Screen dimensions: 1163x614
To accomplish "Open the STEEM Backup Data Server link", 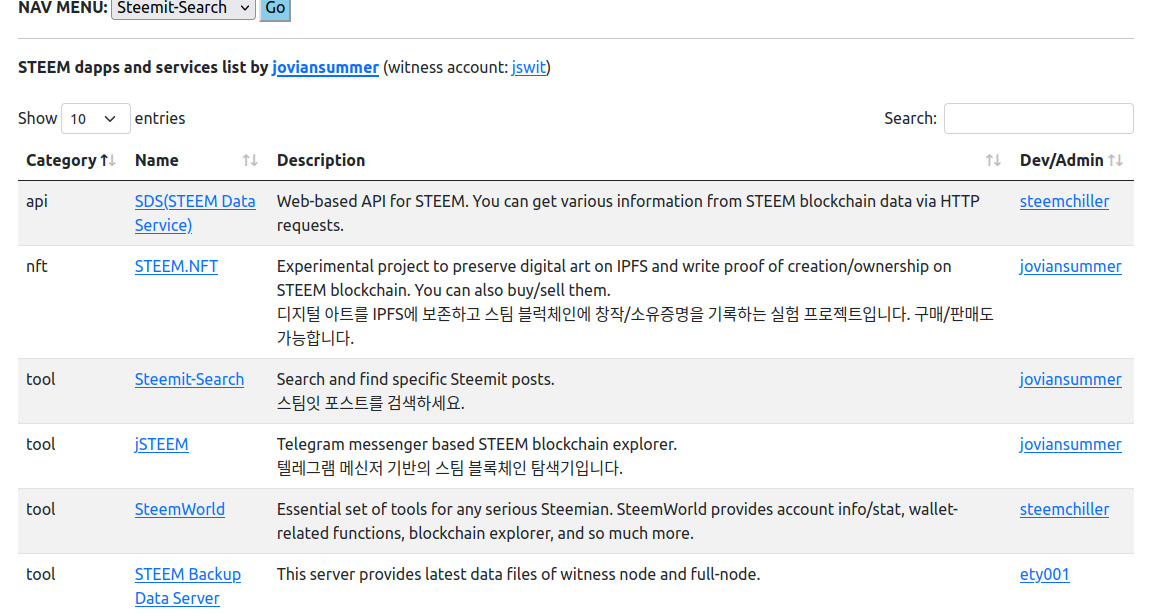I will [x=188, y=586].
